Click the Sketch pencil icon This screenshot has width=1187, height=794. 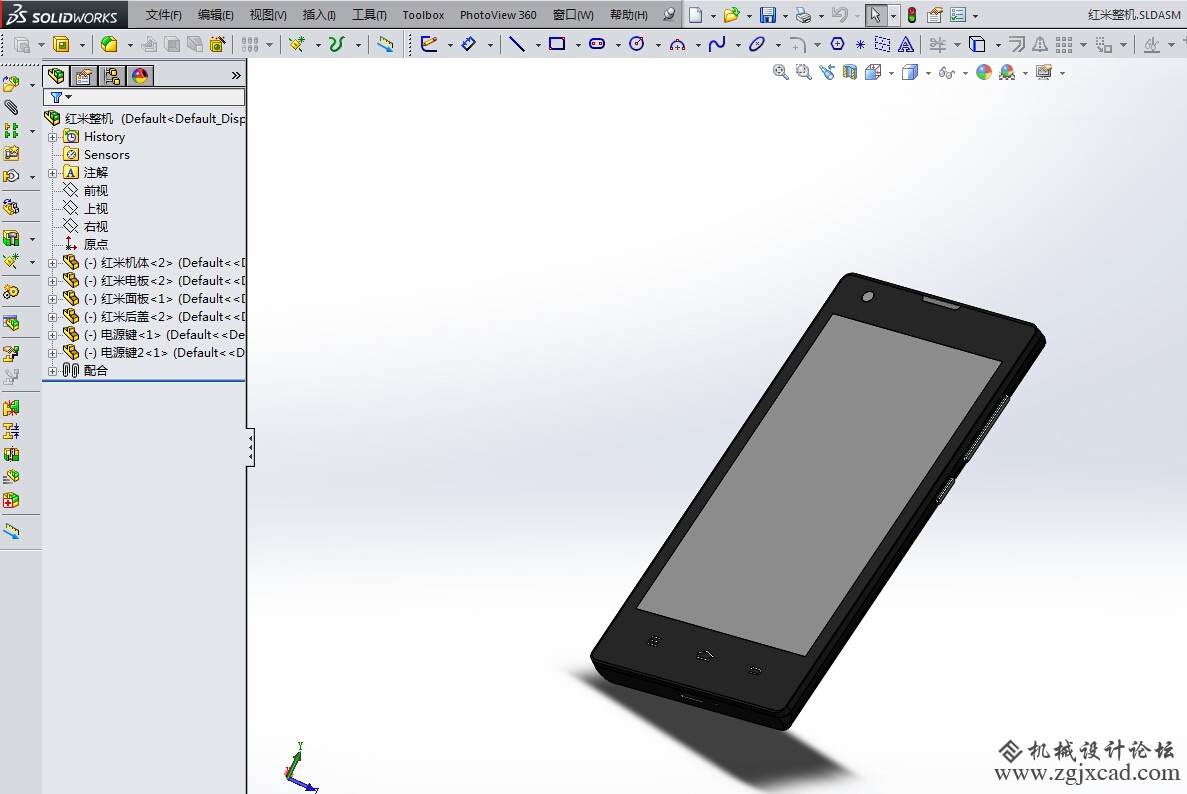pyautogui.click(x=428, y=45)
